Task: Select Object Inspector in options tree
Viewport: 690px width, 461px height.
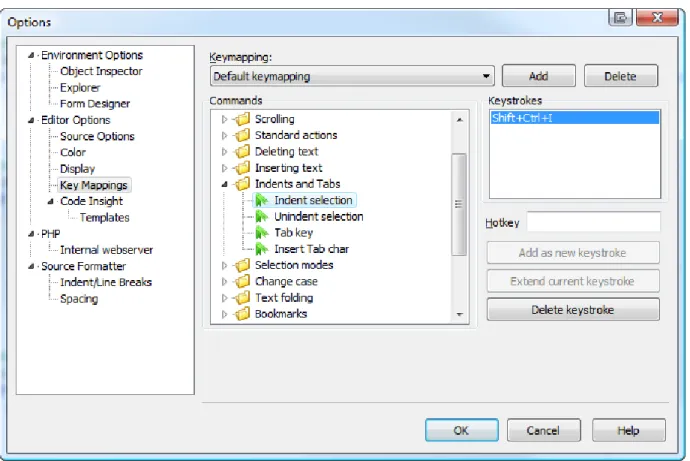Action: click(101, 71)
